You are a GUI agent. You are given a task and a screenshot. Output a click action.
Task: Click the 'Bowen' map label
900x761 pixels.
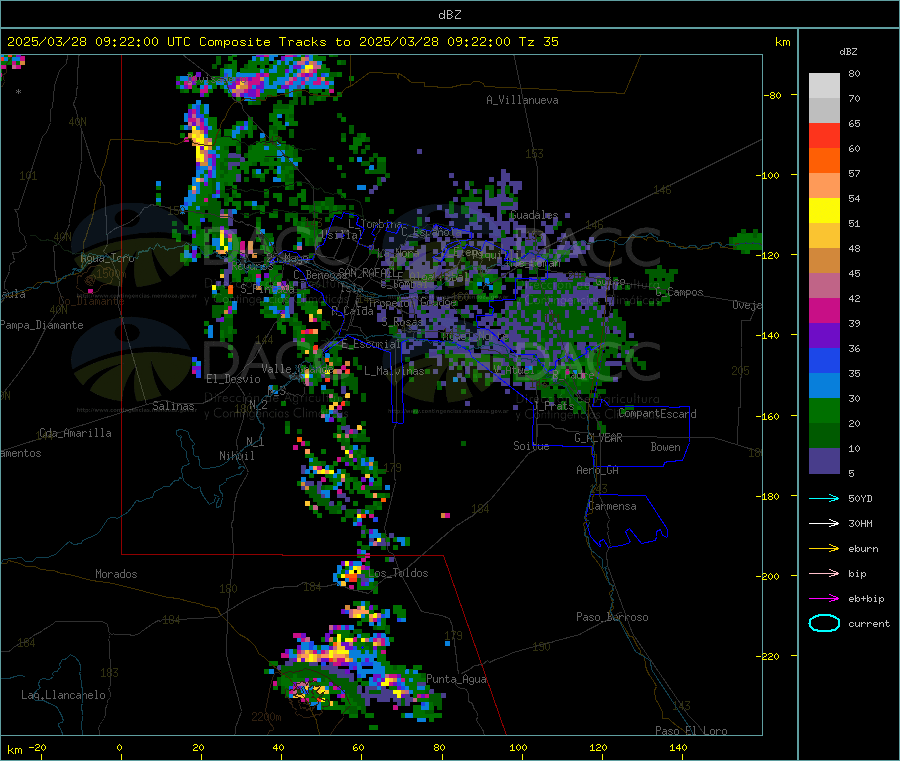coord(665,446)
